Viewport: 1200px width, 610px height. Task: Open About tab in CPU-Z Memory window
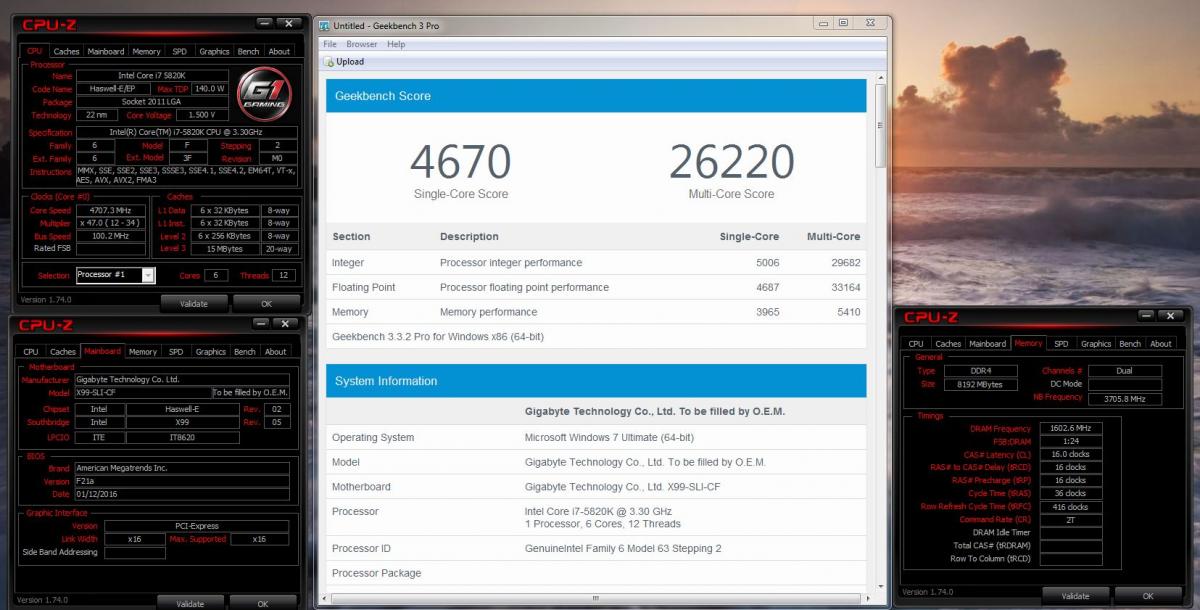[x=1161, y=343]
